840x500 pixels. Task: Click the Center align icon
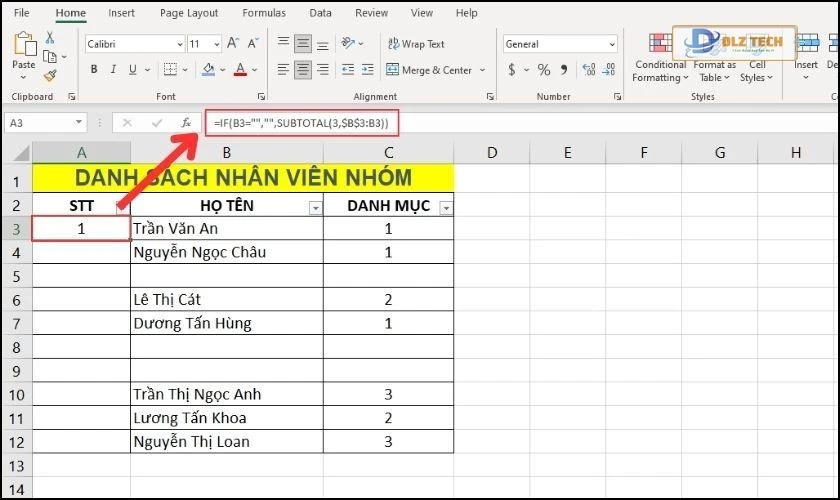click(304, 70)
